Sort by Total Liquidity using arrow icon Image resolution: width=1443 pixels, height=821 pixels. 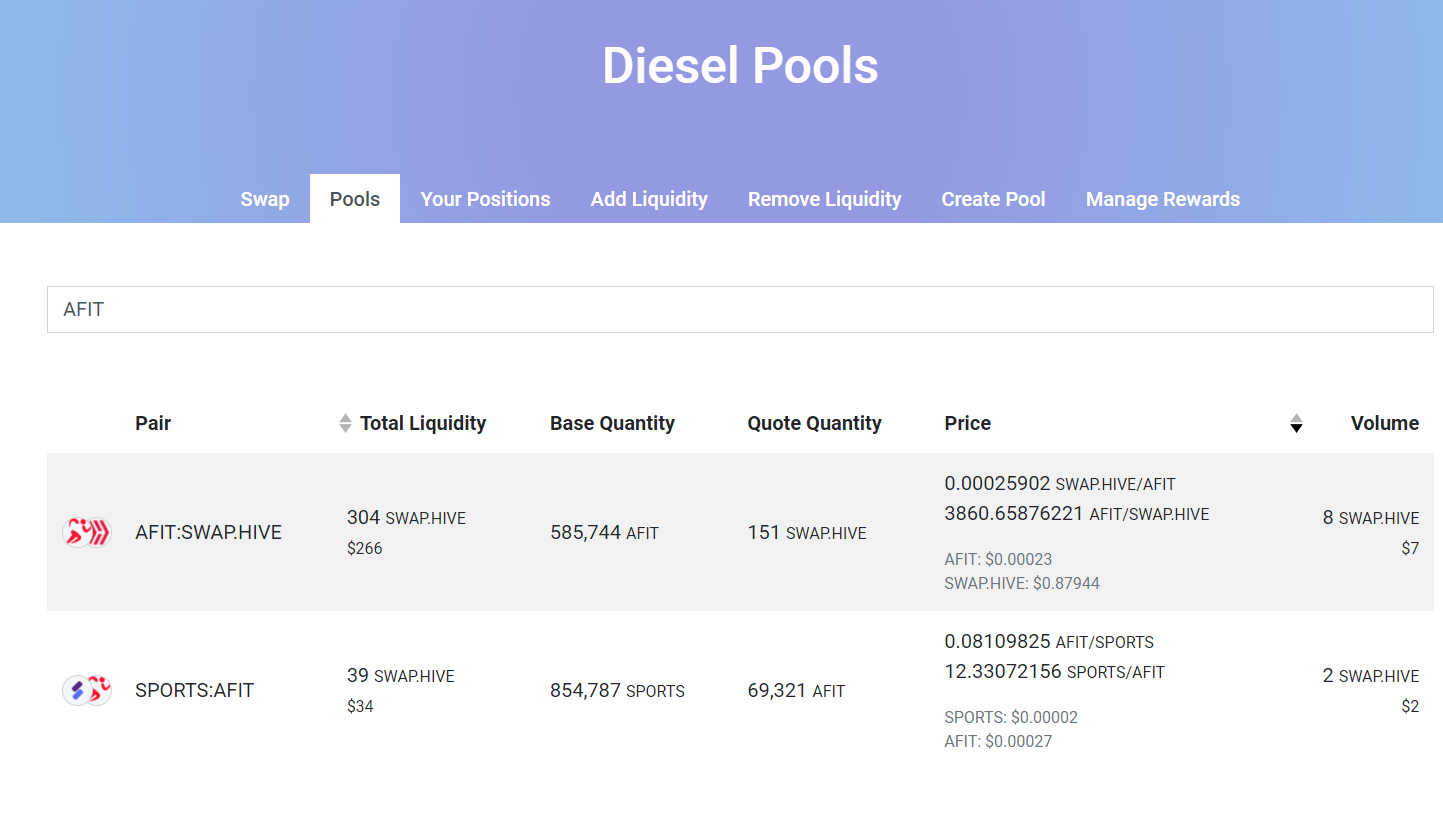click(x=345, y=423)
